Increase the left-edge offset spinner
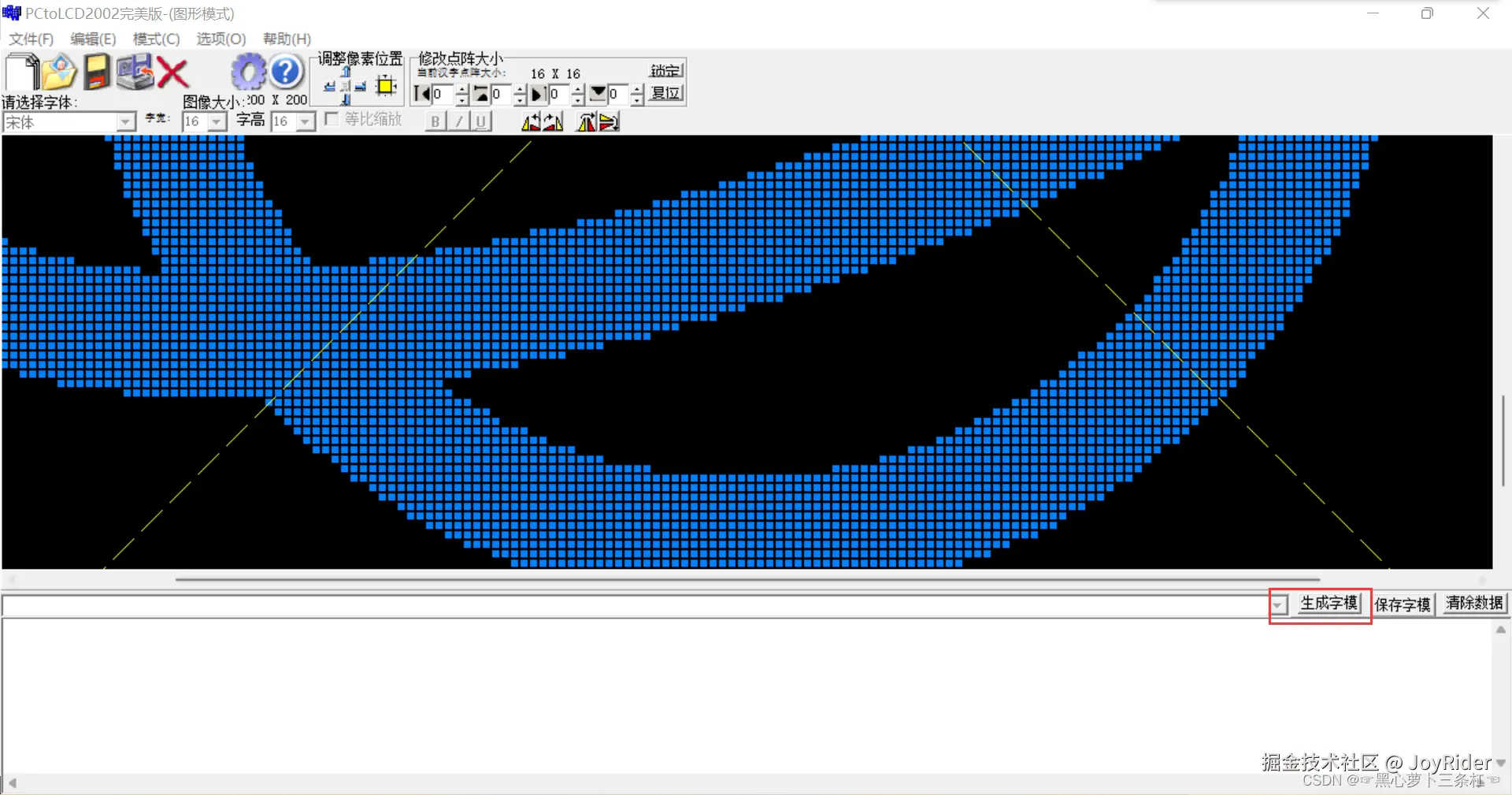This screenshot has width=1512, height=795. [x=462, y=89]
